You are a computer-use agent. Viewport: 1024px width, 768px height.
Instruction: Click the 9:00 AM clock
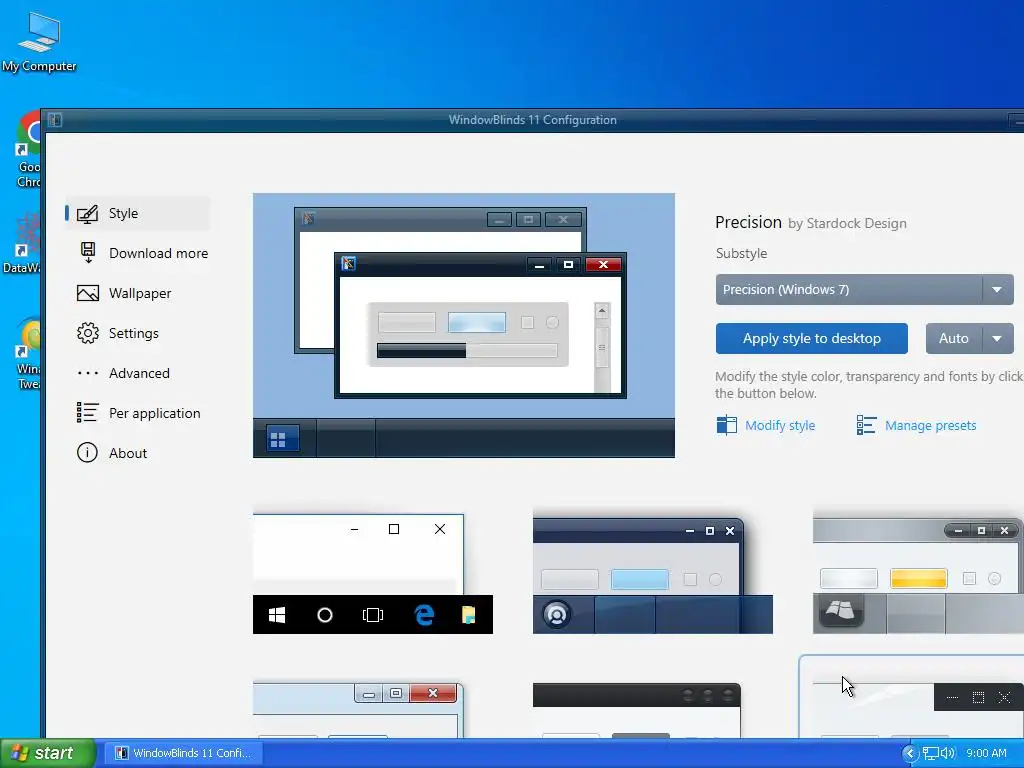(x=986, y=754)
